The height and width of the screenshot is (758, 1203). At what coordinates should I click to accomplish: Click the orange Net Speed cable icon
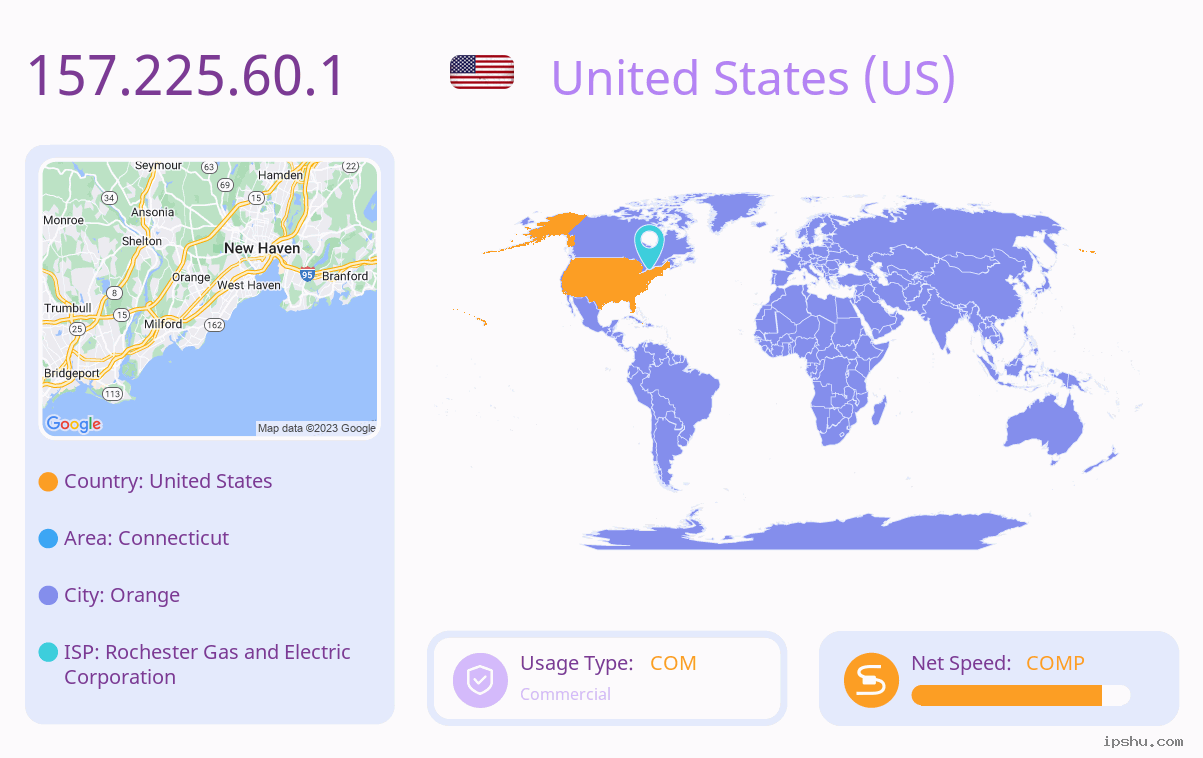coord(871,680)
